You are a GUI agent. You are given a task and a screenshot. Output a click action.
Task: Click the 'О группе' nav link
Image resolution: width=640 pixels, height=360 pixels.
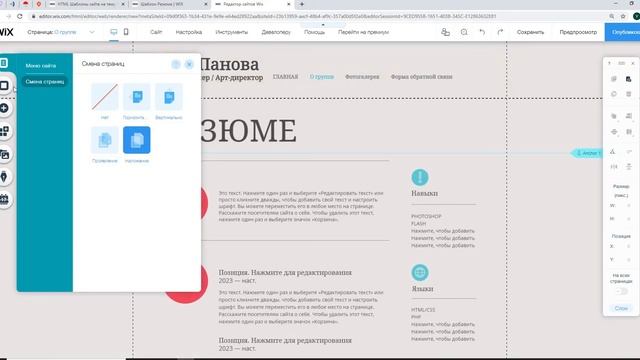point(322,77)
